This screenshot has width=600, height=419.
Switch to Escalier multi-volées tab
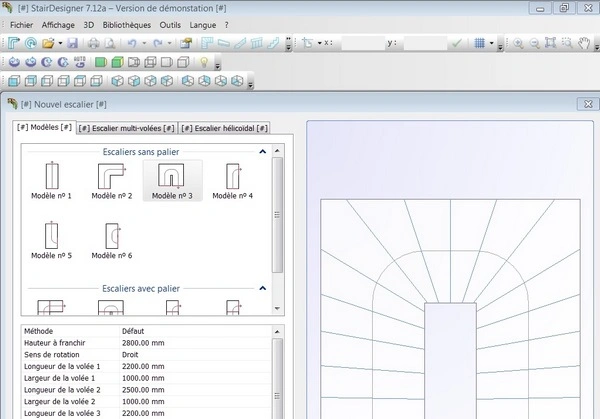[125, 127]
